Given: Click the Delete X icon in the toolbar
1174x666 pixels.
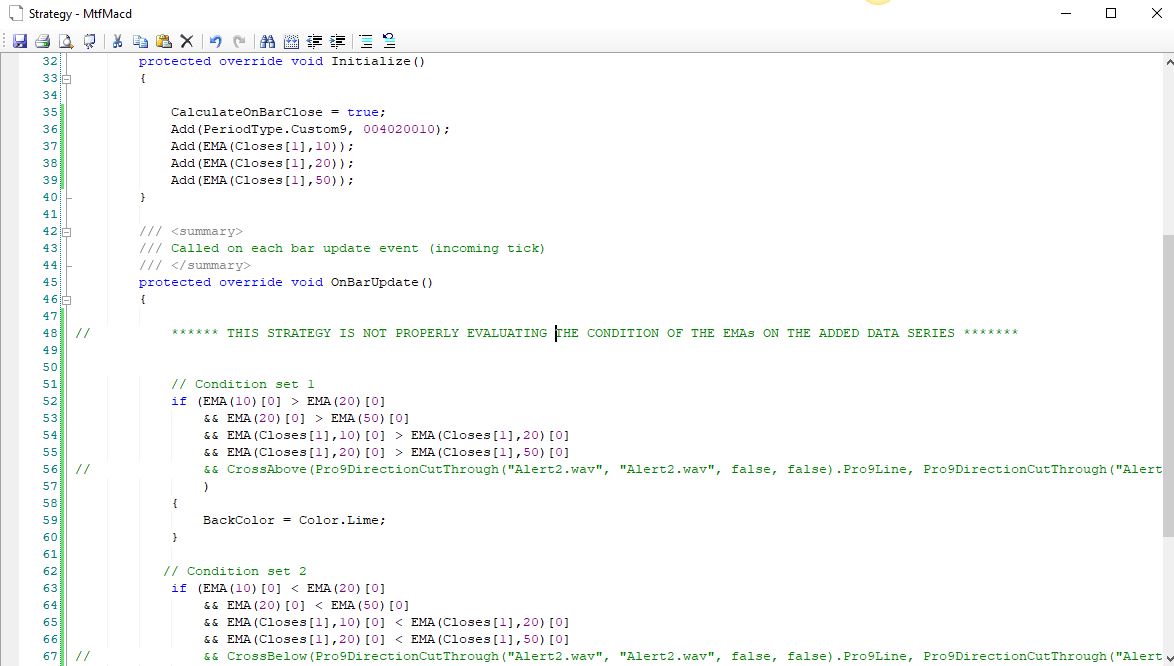Looking at the screenshot, I should pos(187,41).
